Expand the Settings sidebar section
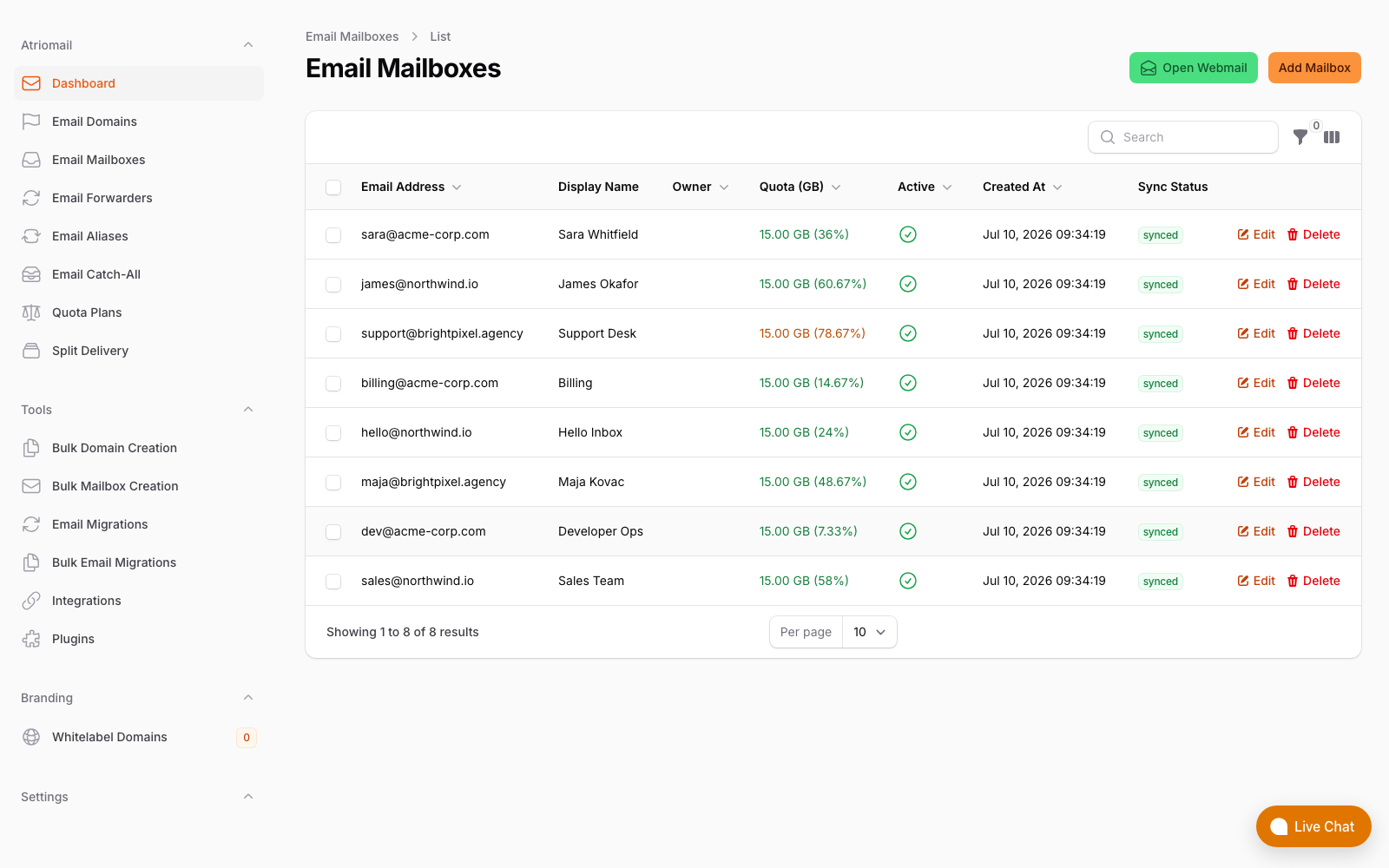This screenshot has height=868, width=1389. tap(248, 797)
